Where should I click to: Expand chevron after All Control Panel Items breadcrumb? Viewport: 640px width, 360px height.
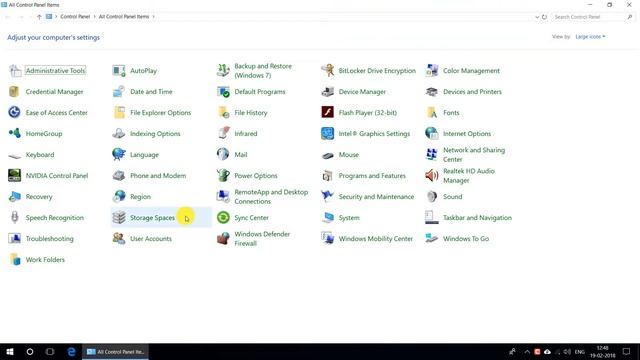(x=153, y=17)
